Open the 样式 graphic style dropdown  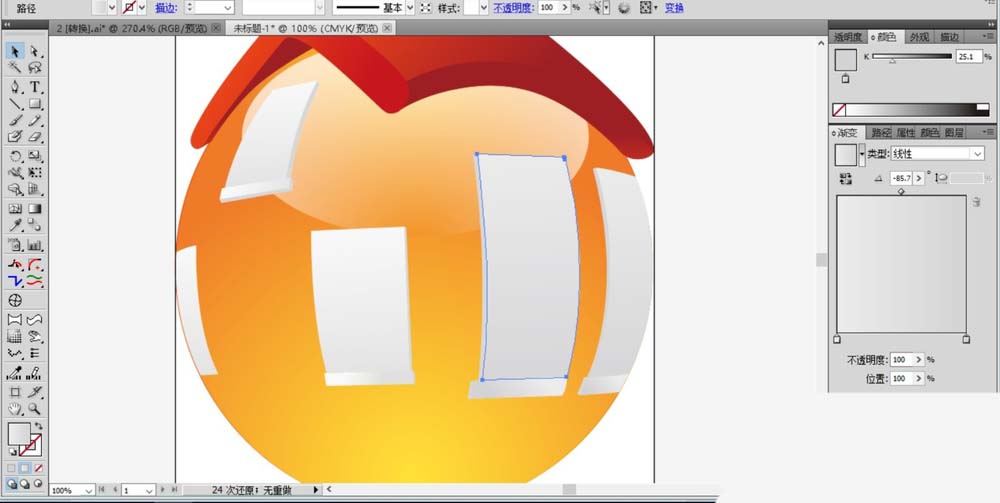(484, 8)
